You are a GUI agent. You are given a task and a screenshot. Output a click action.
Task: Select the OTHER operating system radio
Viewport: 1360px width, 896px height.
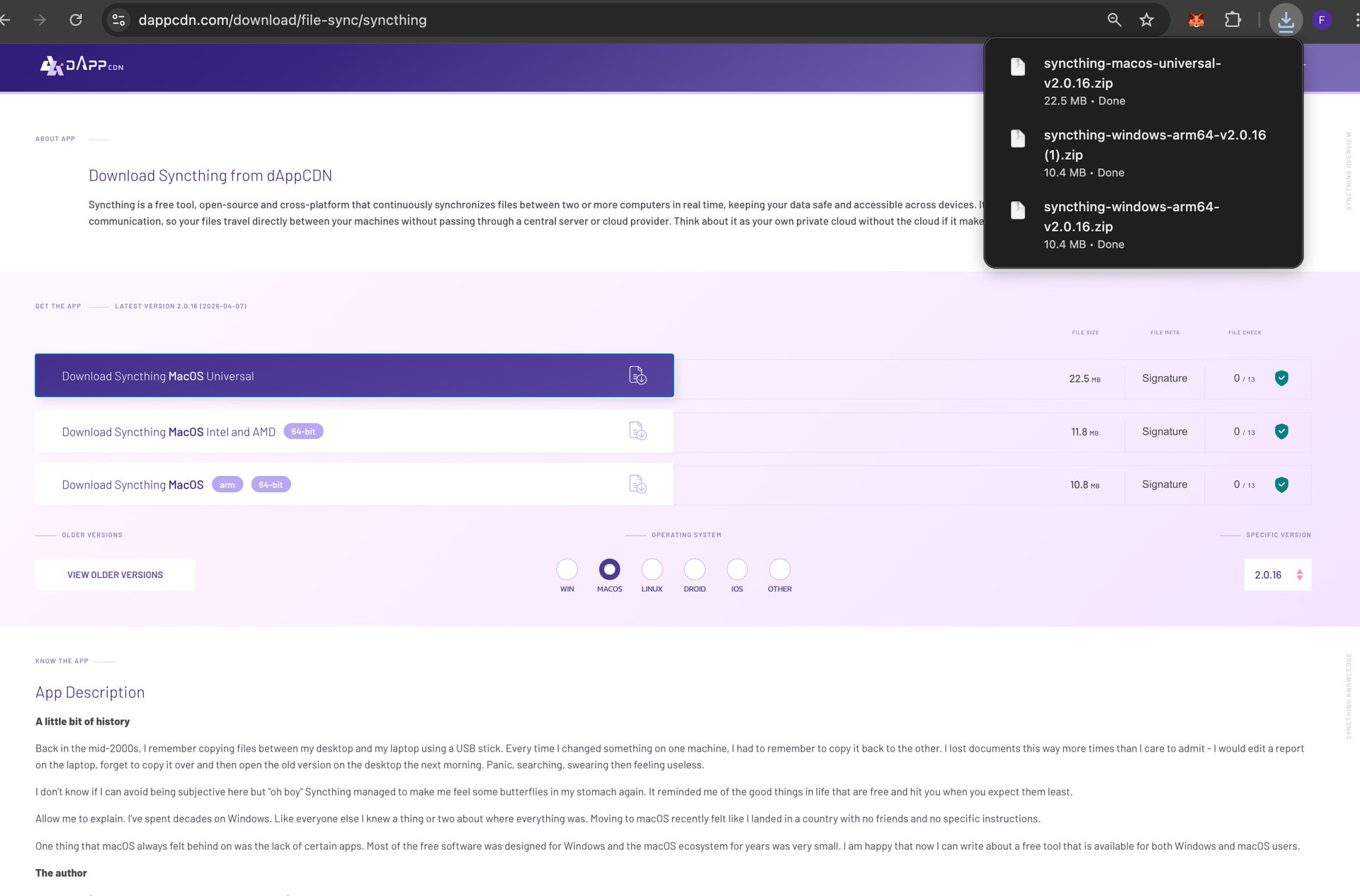(x=779, y=569)
